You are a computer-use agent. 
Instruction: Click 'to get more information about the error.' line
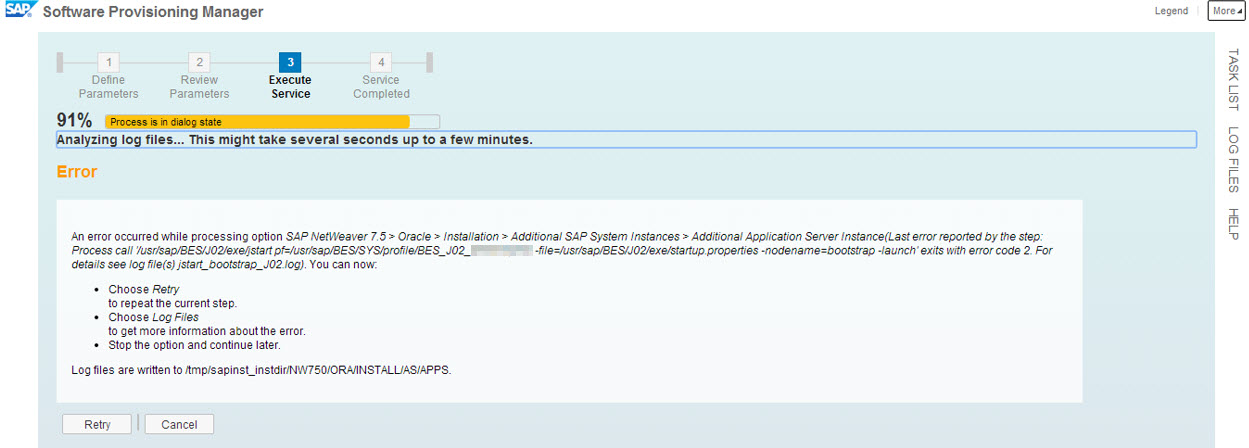[207, 331]
